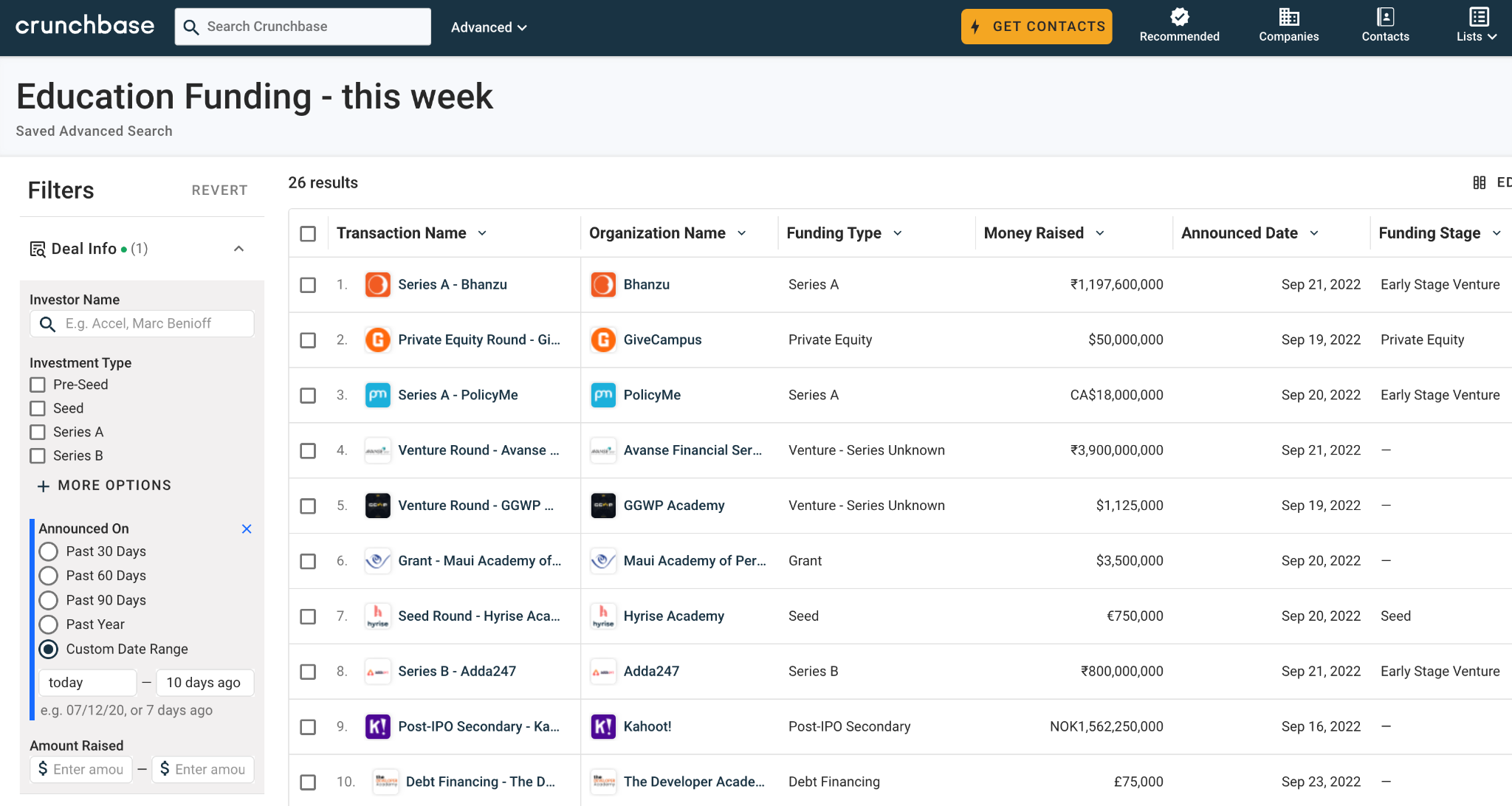Screen dimensions: 1512x806
Task: Open the Money Raised column dropdown arrow
Action: pyautogui.click(x=1100, y=233)
